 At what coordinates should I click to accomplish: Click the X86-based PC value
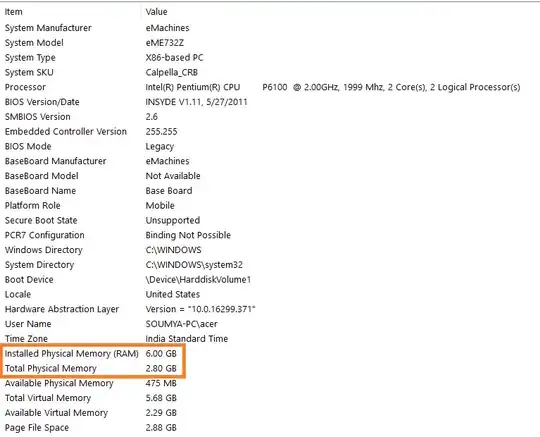coord(174,58)
